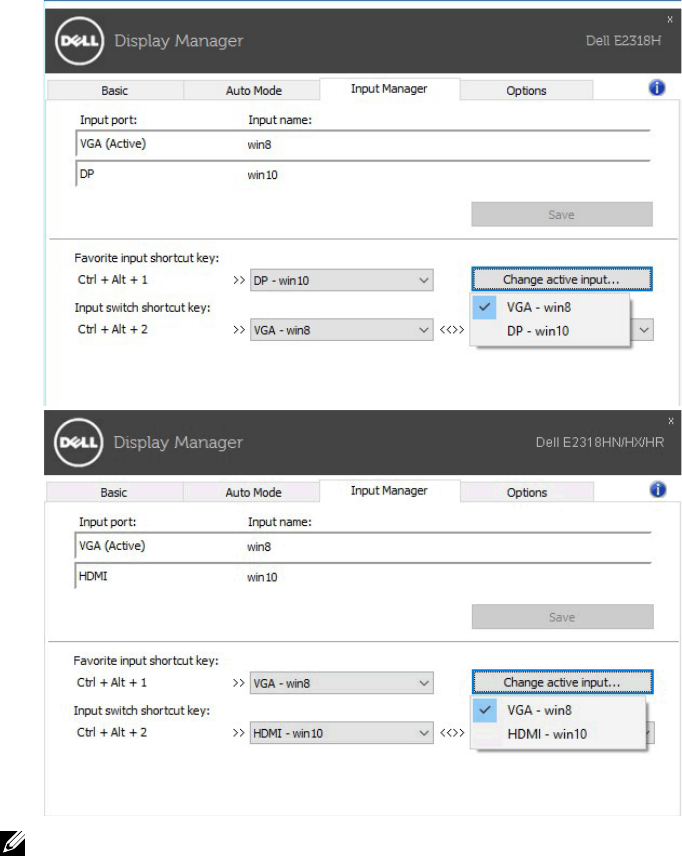The height and width of the screenshot is (856, 682).
Task: Close the Dell E2318HN/HX/HR Display Manager window
Action: point(669,419)
